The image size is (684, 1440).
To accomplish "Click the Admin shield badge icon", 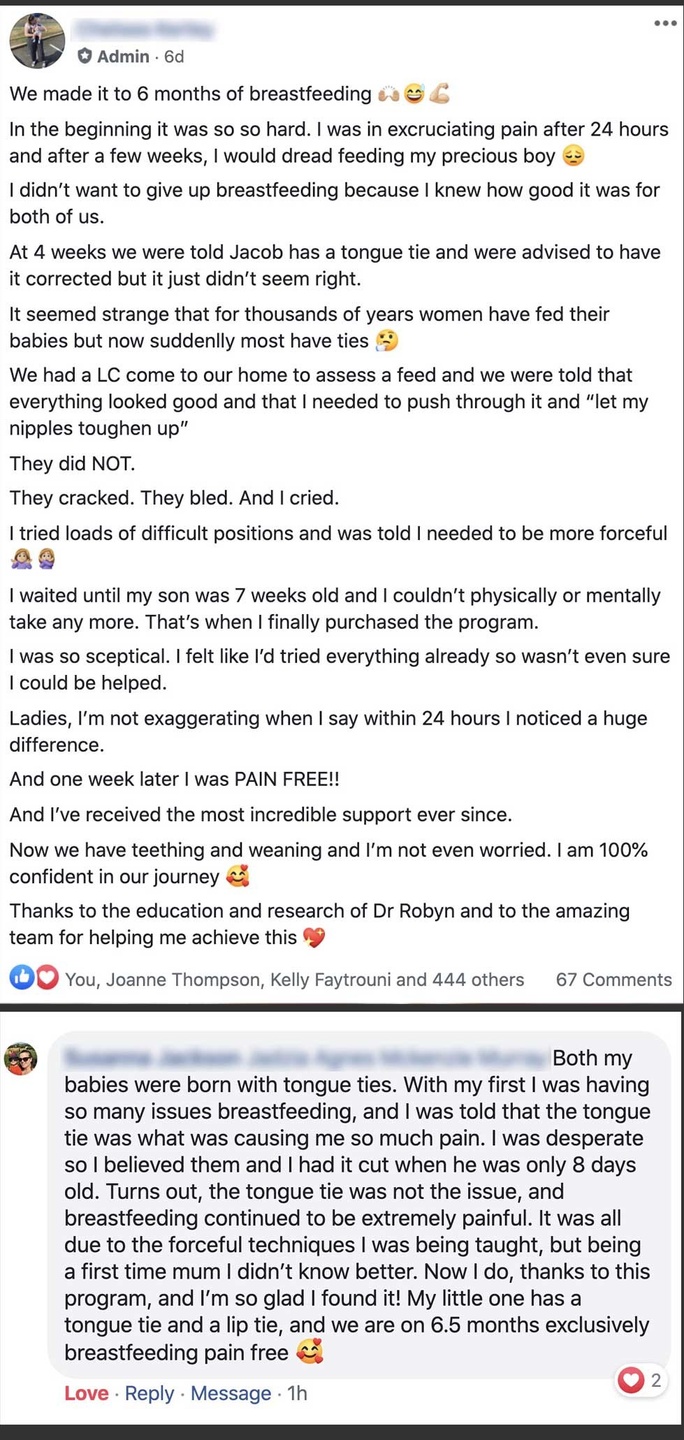I will (x=85, y=57).
